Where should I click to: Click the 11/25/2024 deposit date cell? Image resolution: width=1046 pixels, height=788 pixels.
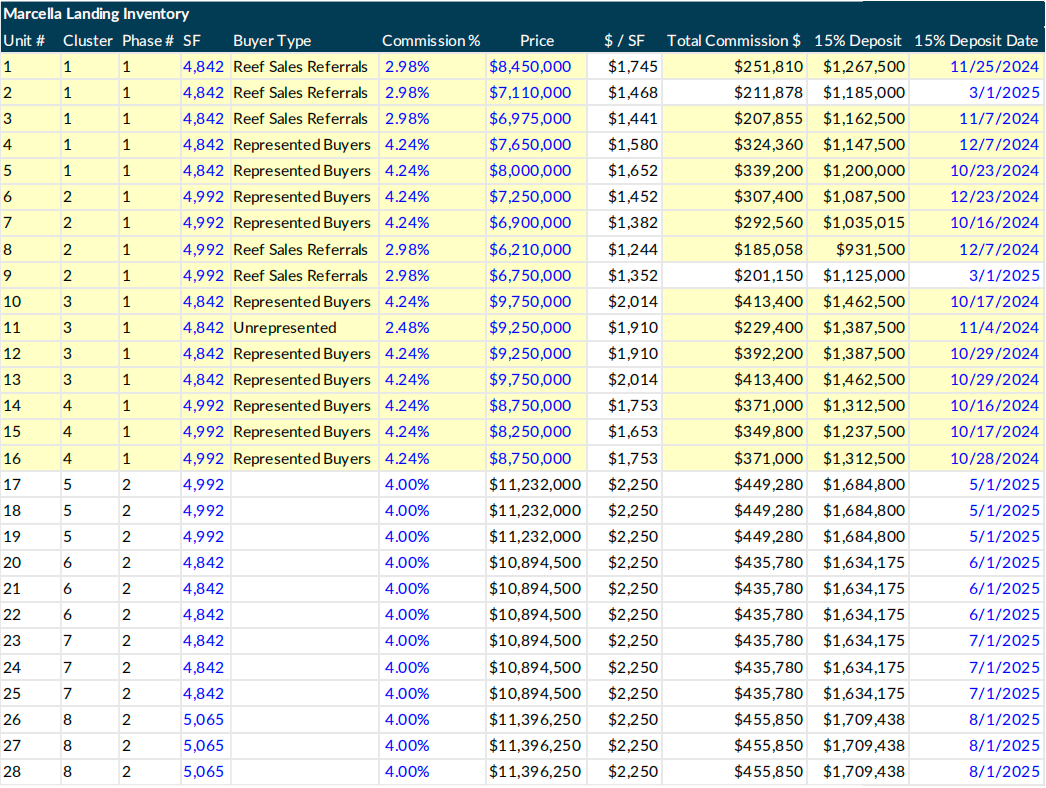[994, 66]
